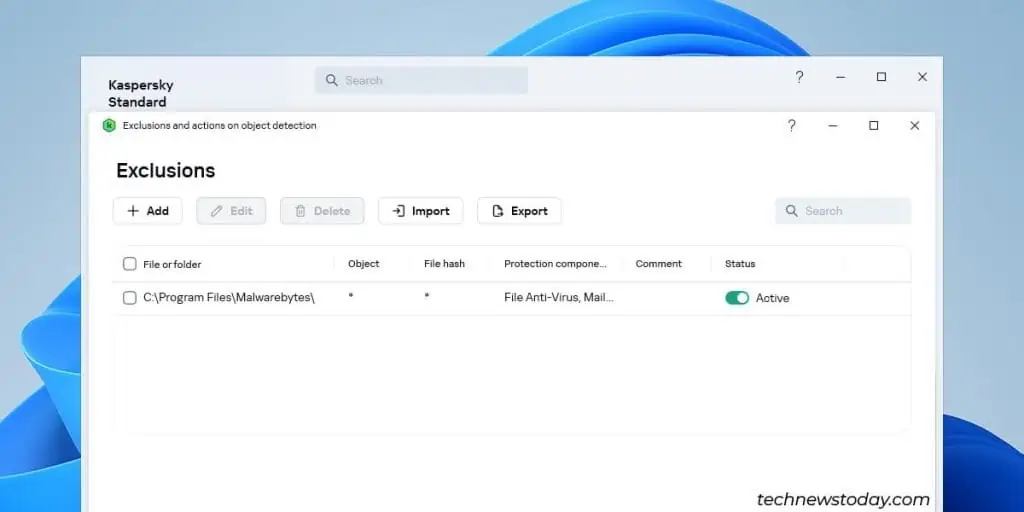Export the exclusions list

[x=519, y=211]
